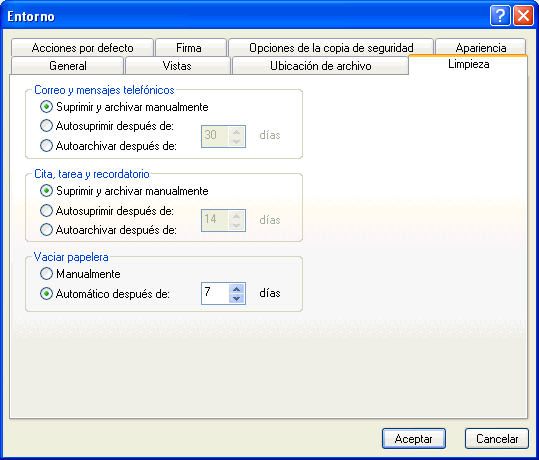
Task: Click the Cita days field showing 14
Action: pyautogui.click(x=215, y=220)
